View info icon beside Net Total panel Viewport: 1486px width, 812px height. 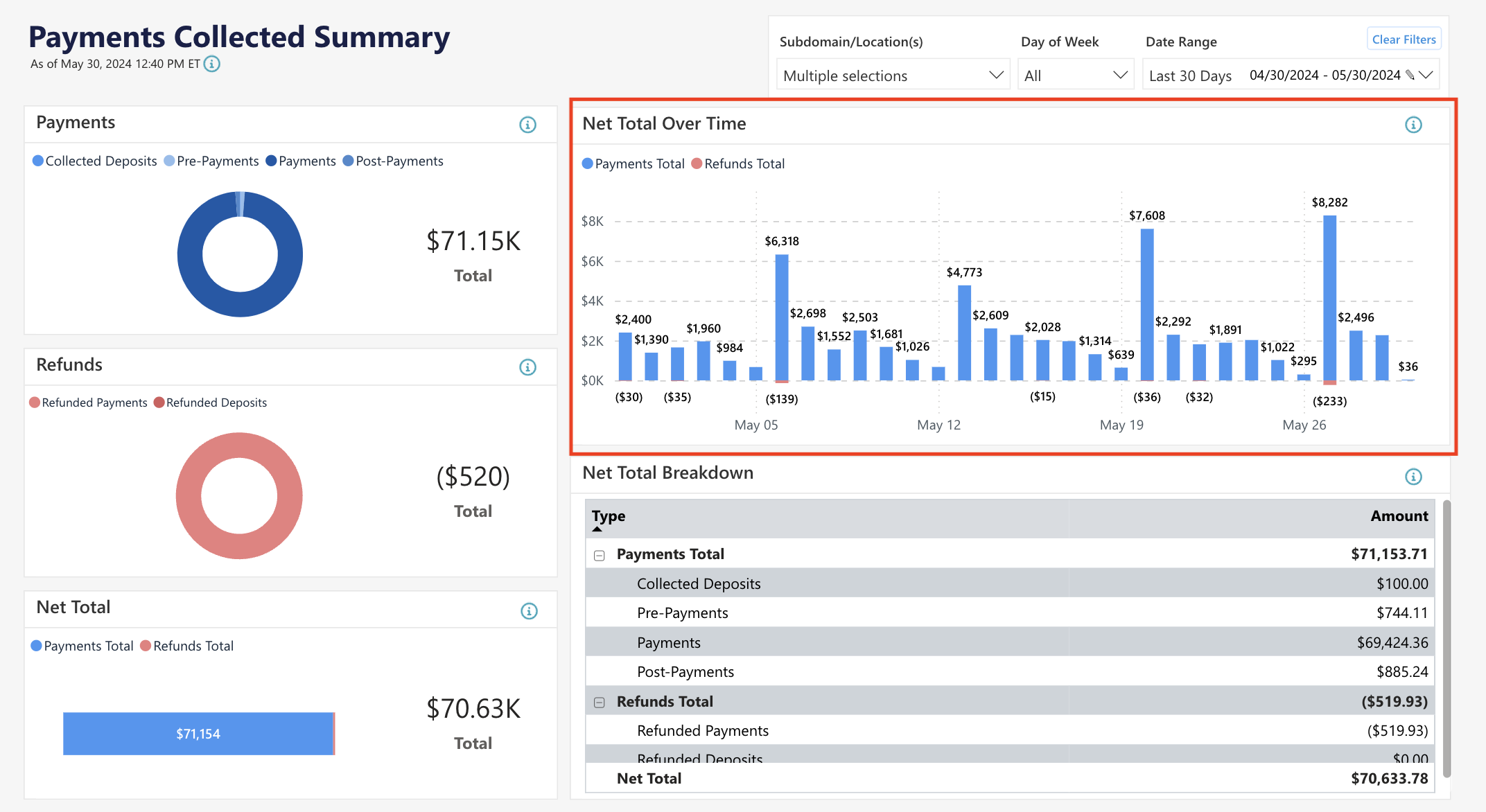(x=528, y=610)
